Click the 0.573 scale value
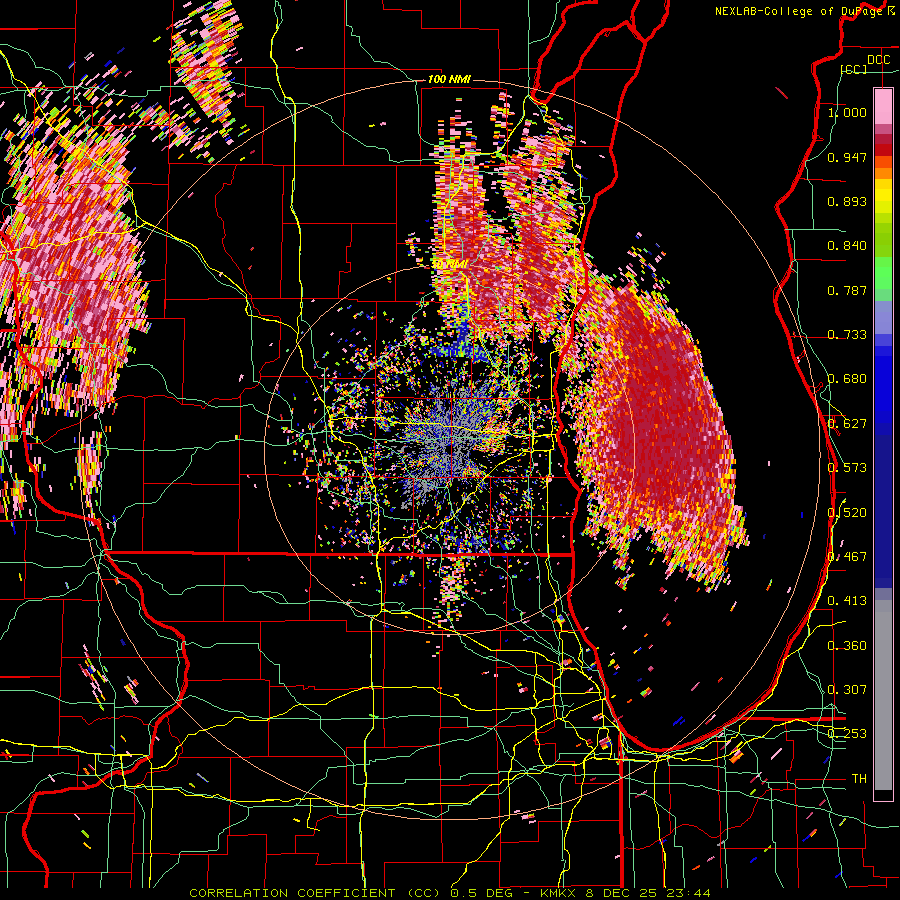The height and width of the screenshot is (900, 900). click(847, 468)
